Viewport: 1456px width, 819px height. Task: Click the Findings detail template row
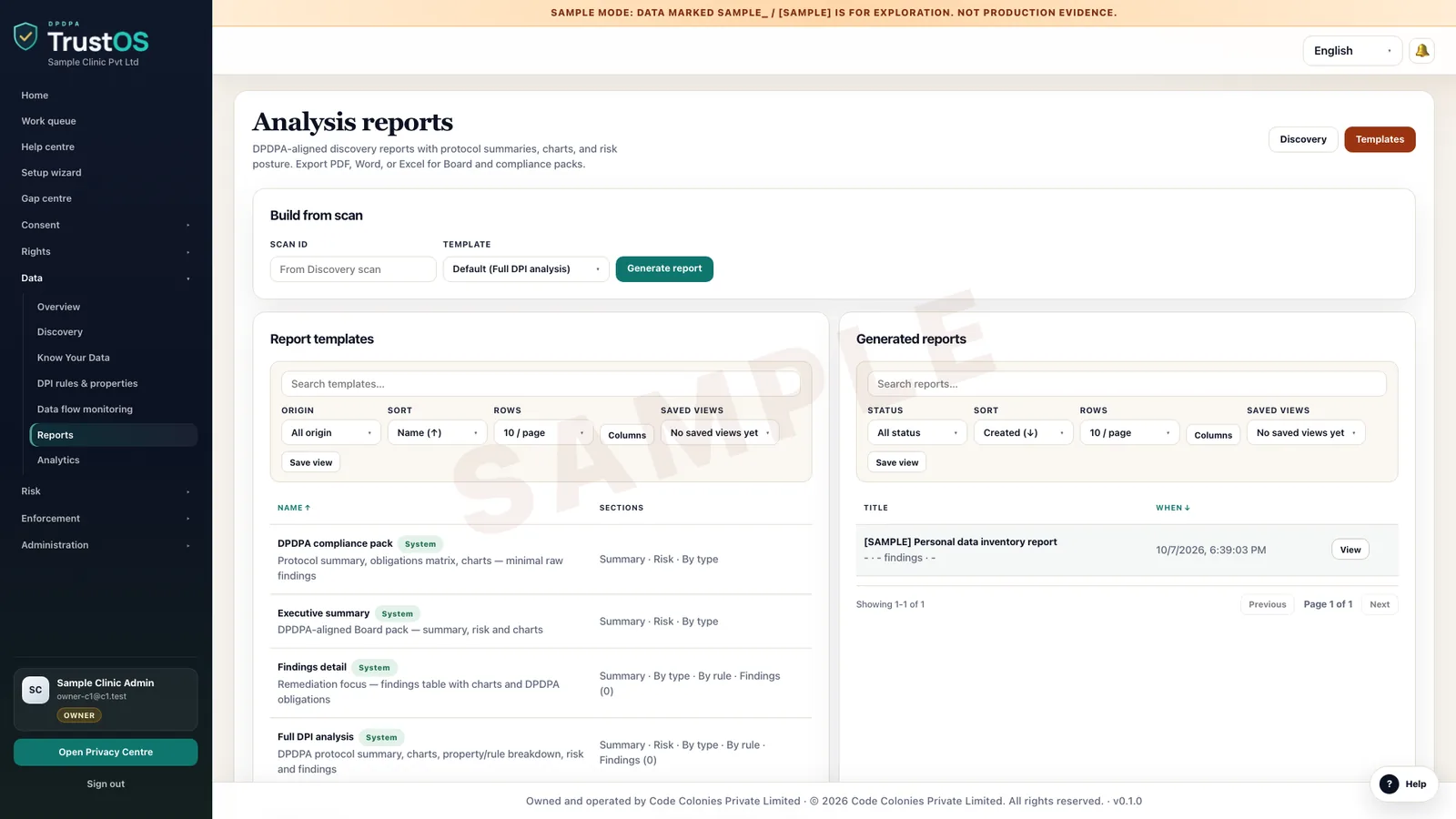541,683
